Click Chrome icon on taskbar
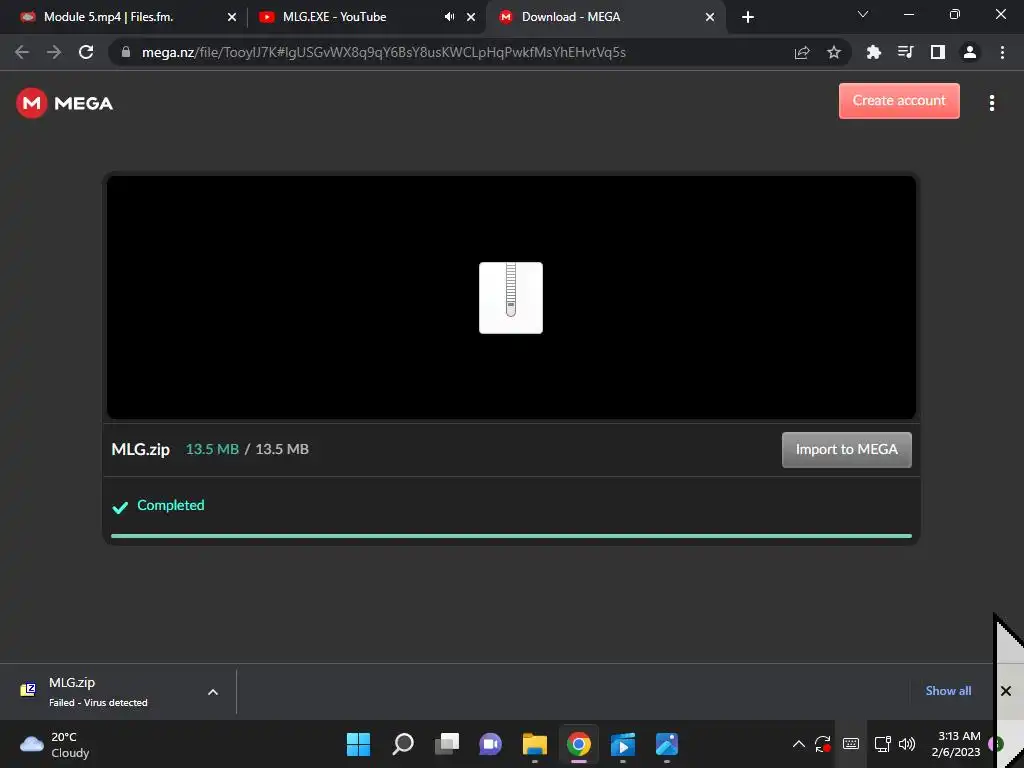 point(579,744)
